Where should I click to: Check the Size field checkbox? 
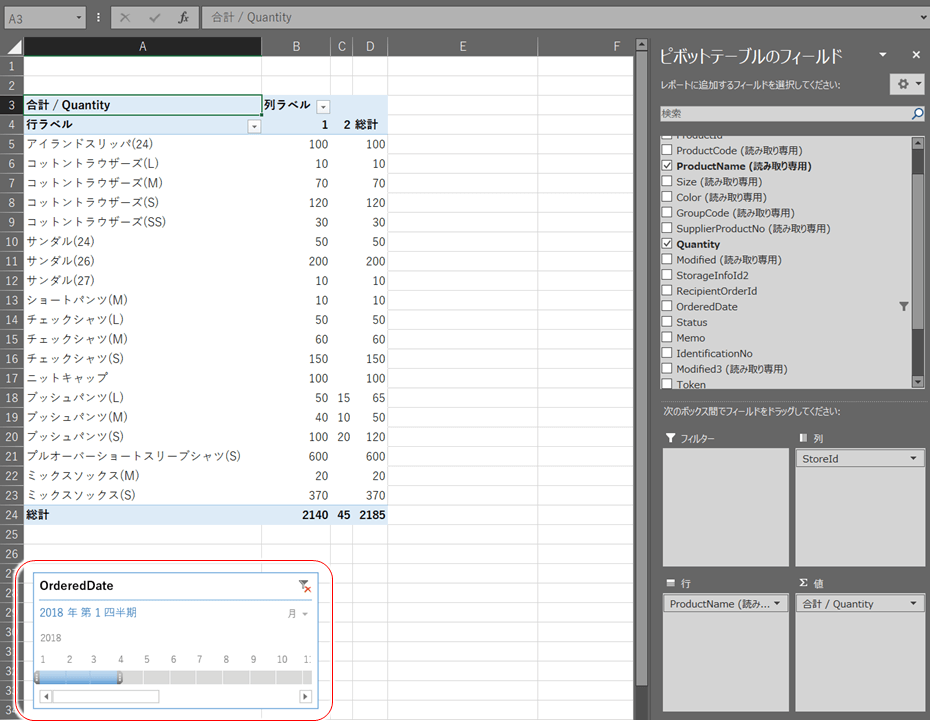coord(667,181)
